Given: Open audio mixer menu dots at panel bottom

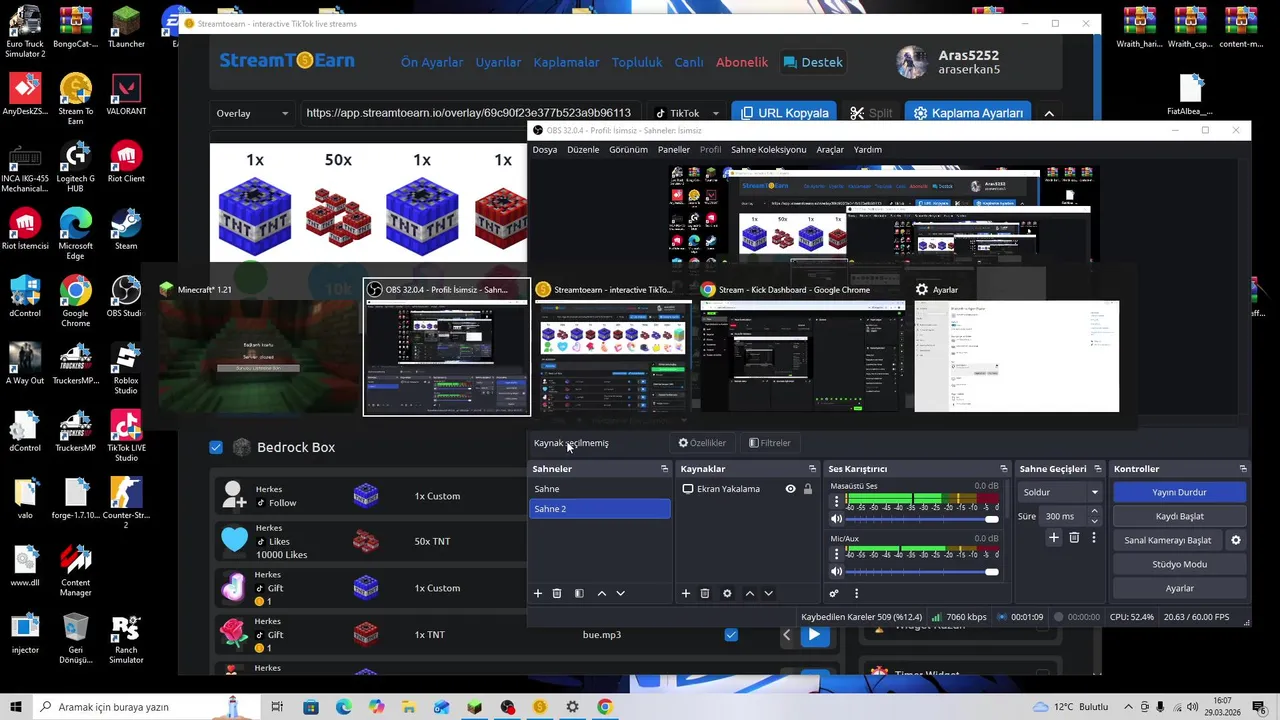Looking at the screenshot, I should [856, 593].
